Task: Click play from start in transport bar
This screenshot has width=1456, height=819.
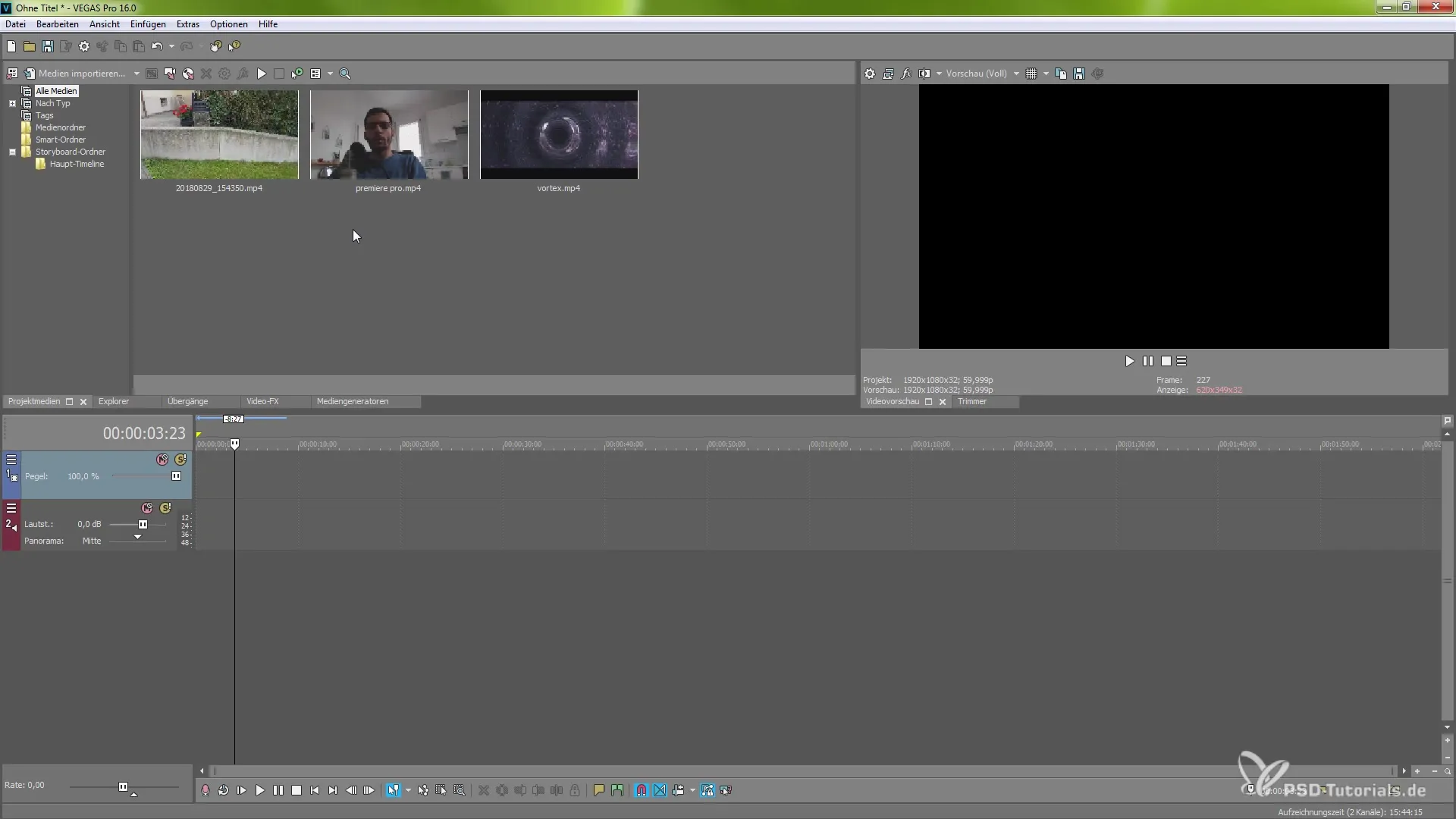Action: click(242, 790)
